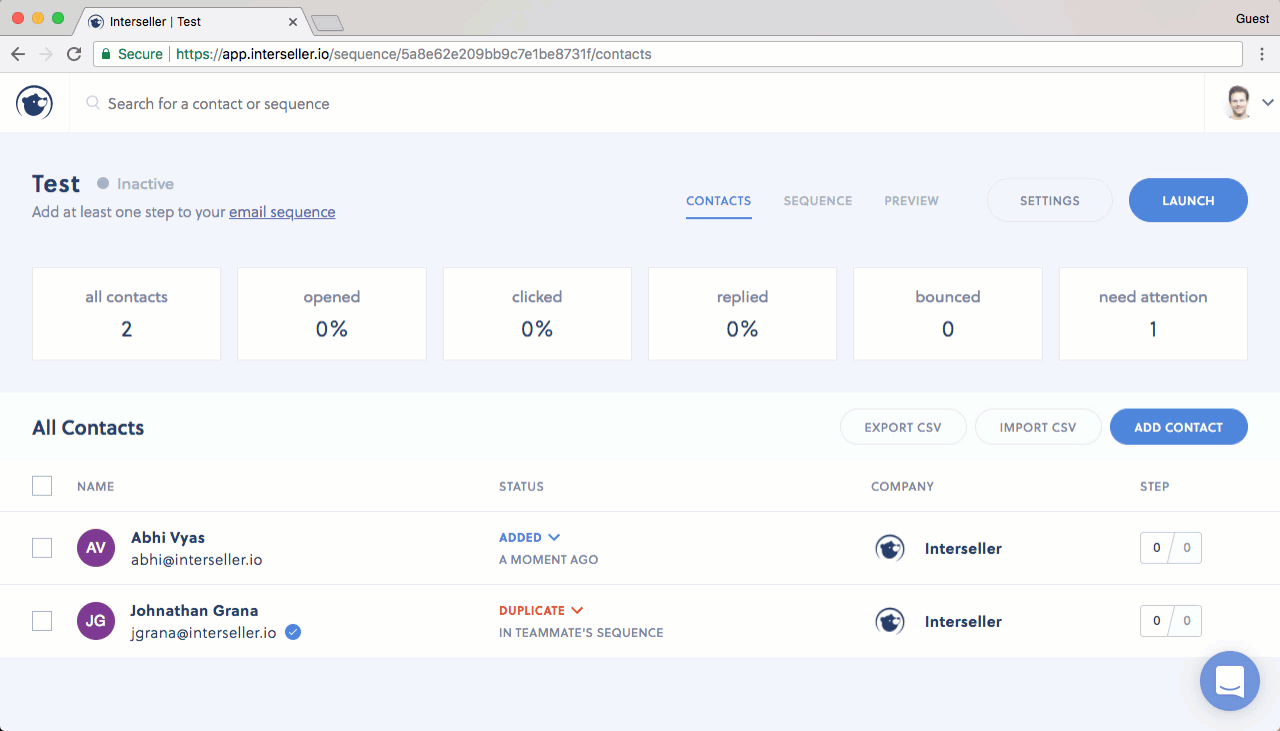
Task: Filter by the replied stat card
Action: click(x=742, y=314)
